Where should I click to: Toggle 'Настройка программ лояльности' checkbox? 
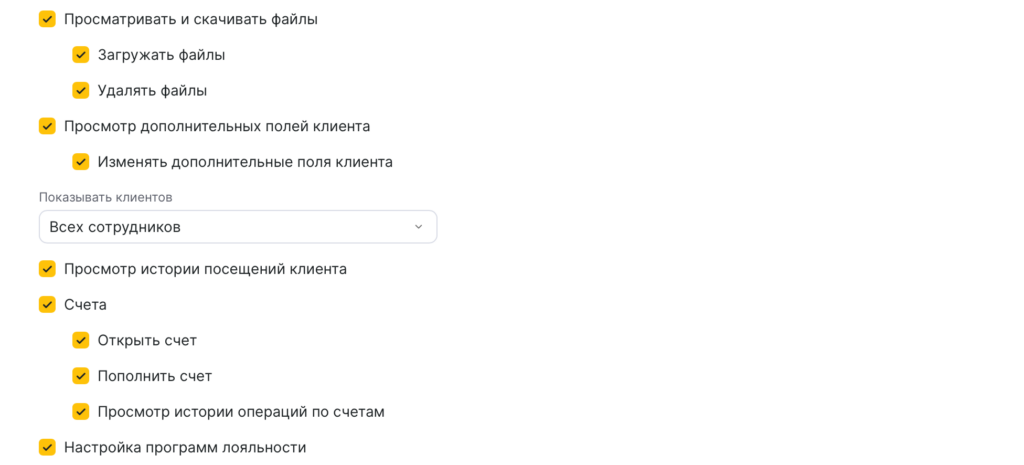[x=47, y=447]
